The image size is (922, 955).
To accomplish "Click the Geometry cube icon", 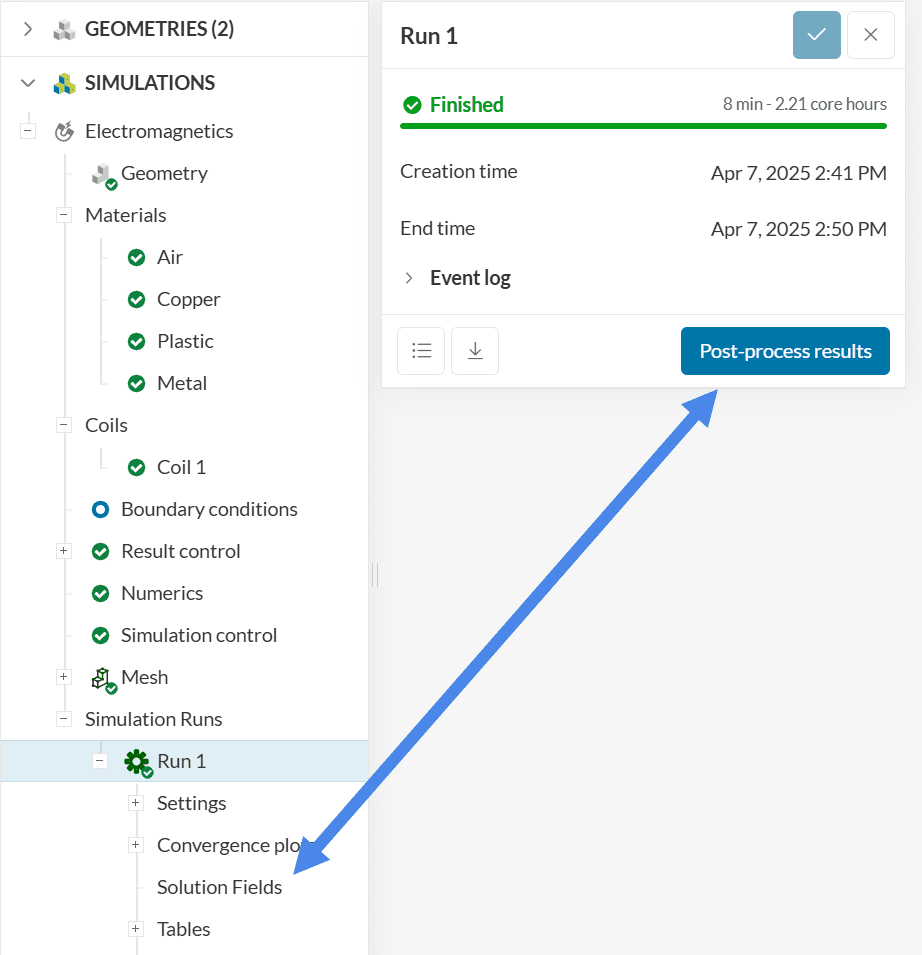I will (x=102, y=174).
